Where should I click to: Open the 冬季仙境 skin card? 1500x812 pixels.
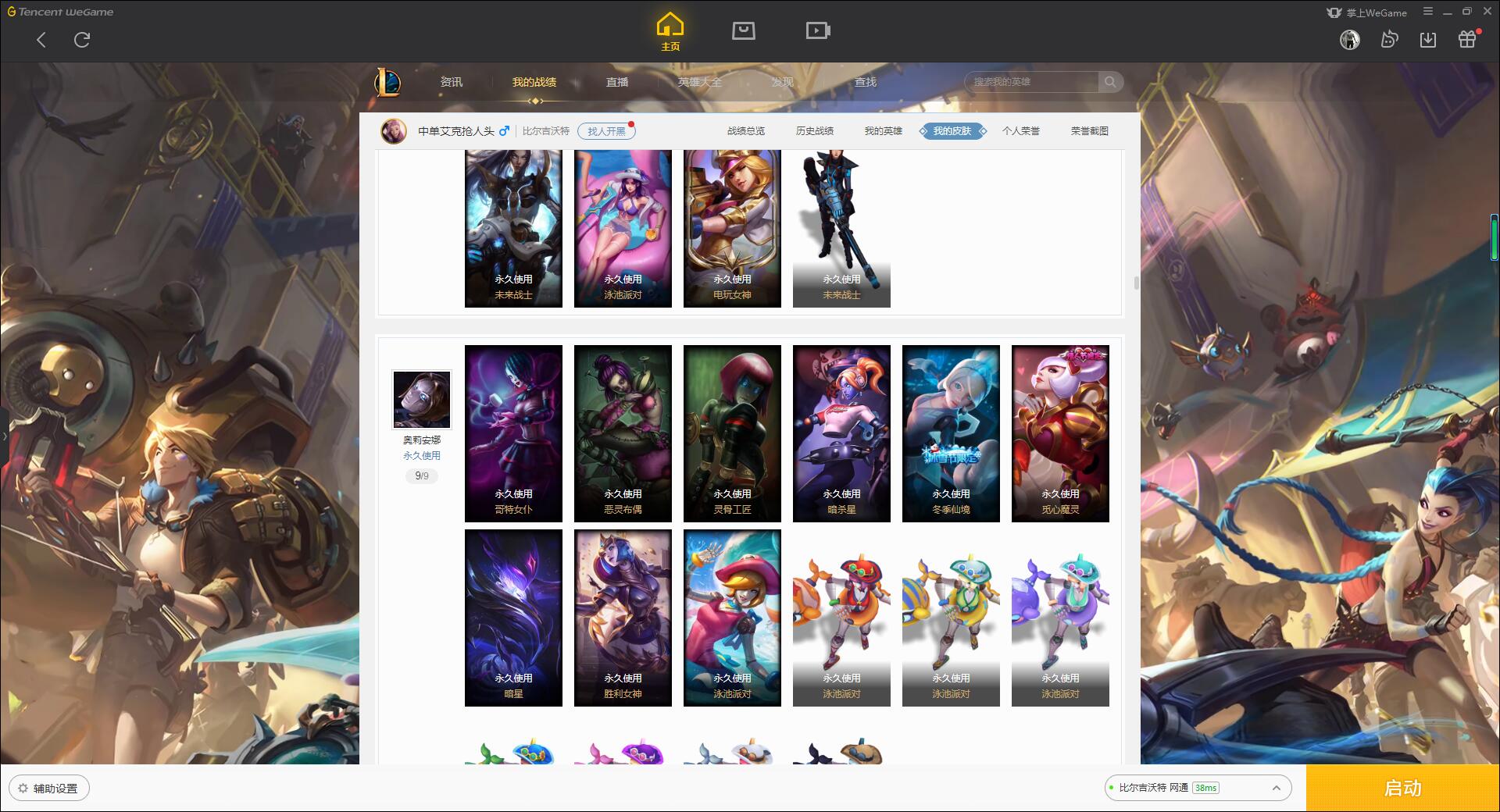click(x=951, y=433)
